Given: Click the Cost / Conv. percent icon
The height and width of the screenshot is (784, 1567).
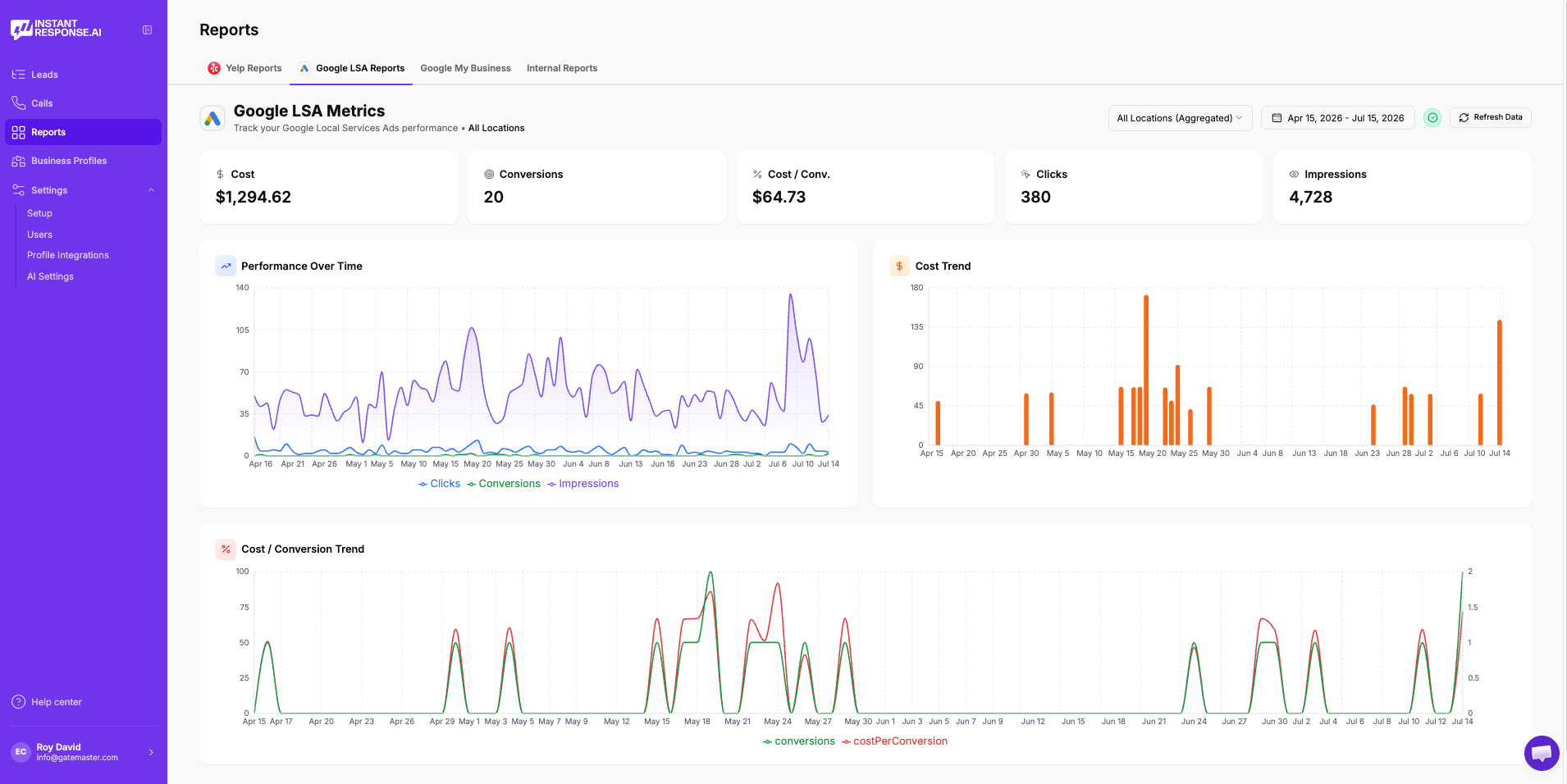Looking at the screenshot, I should pyautogui.click(x=757, y=175).
